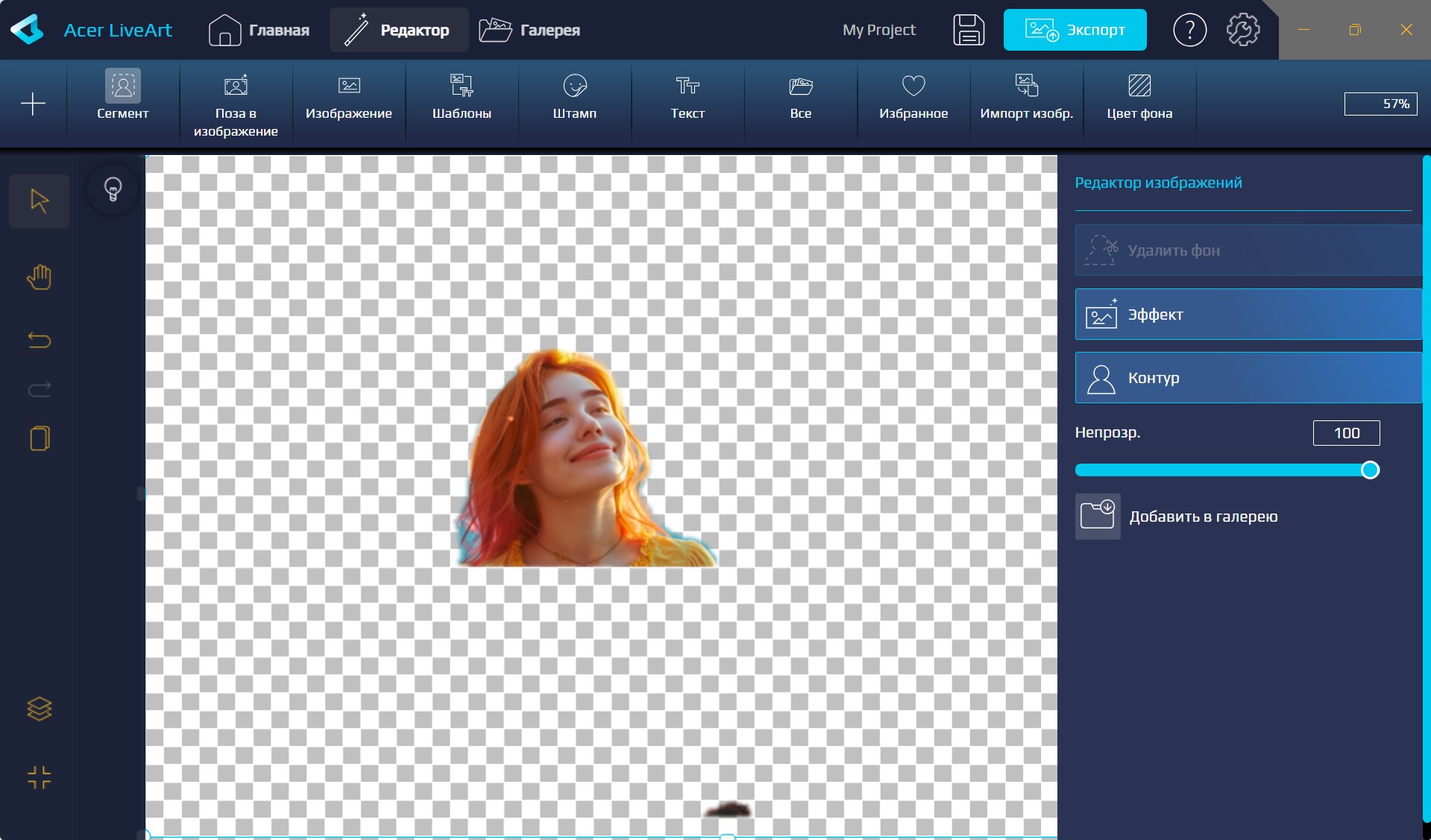Switch to the Галерея tab

point(529,30)
